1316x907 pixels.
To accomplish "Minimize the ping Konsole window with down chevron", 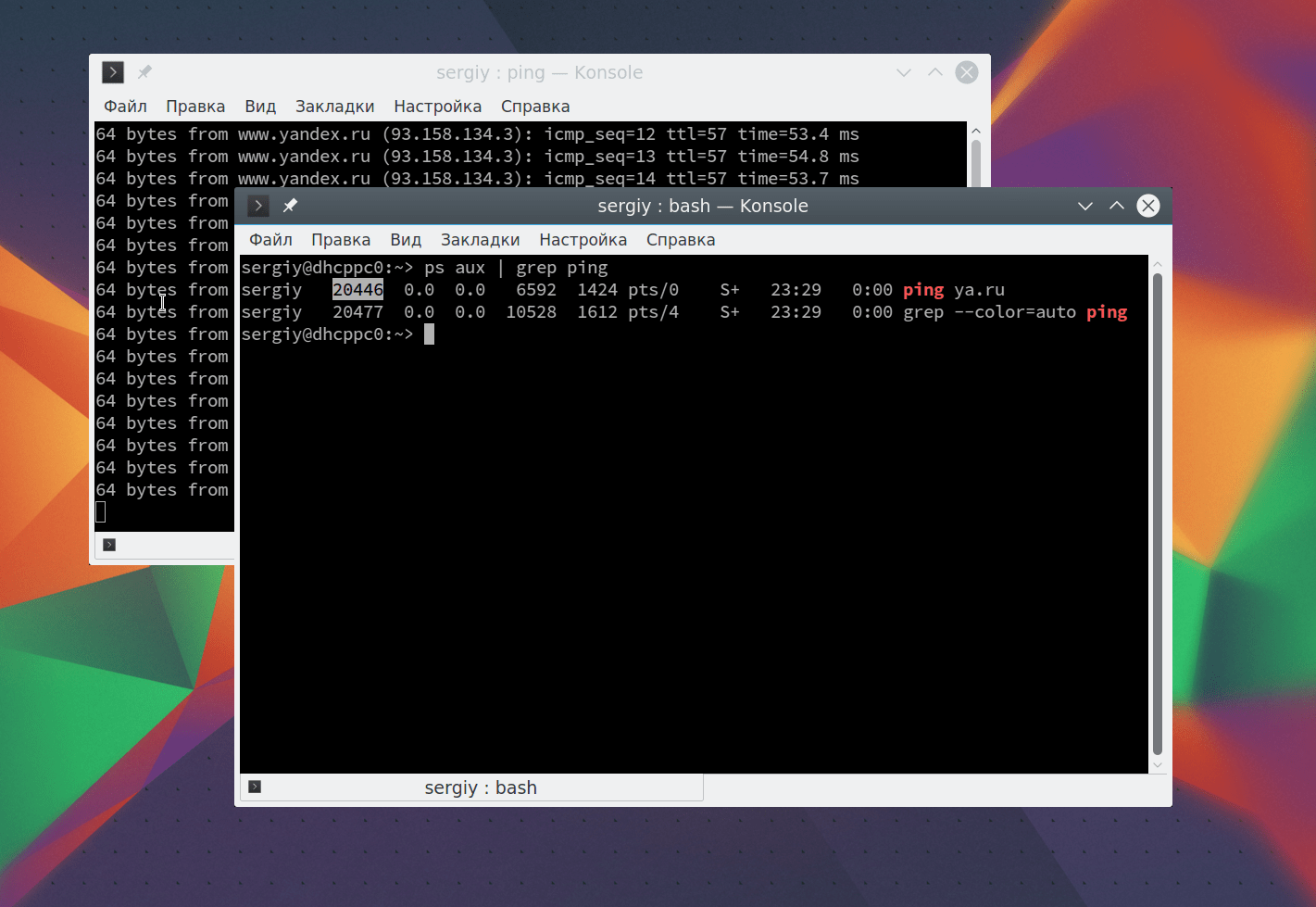I will tap(904, 72).
